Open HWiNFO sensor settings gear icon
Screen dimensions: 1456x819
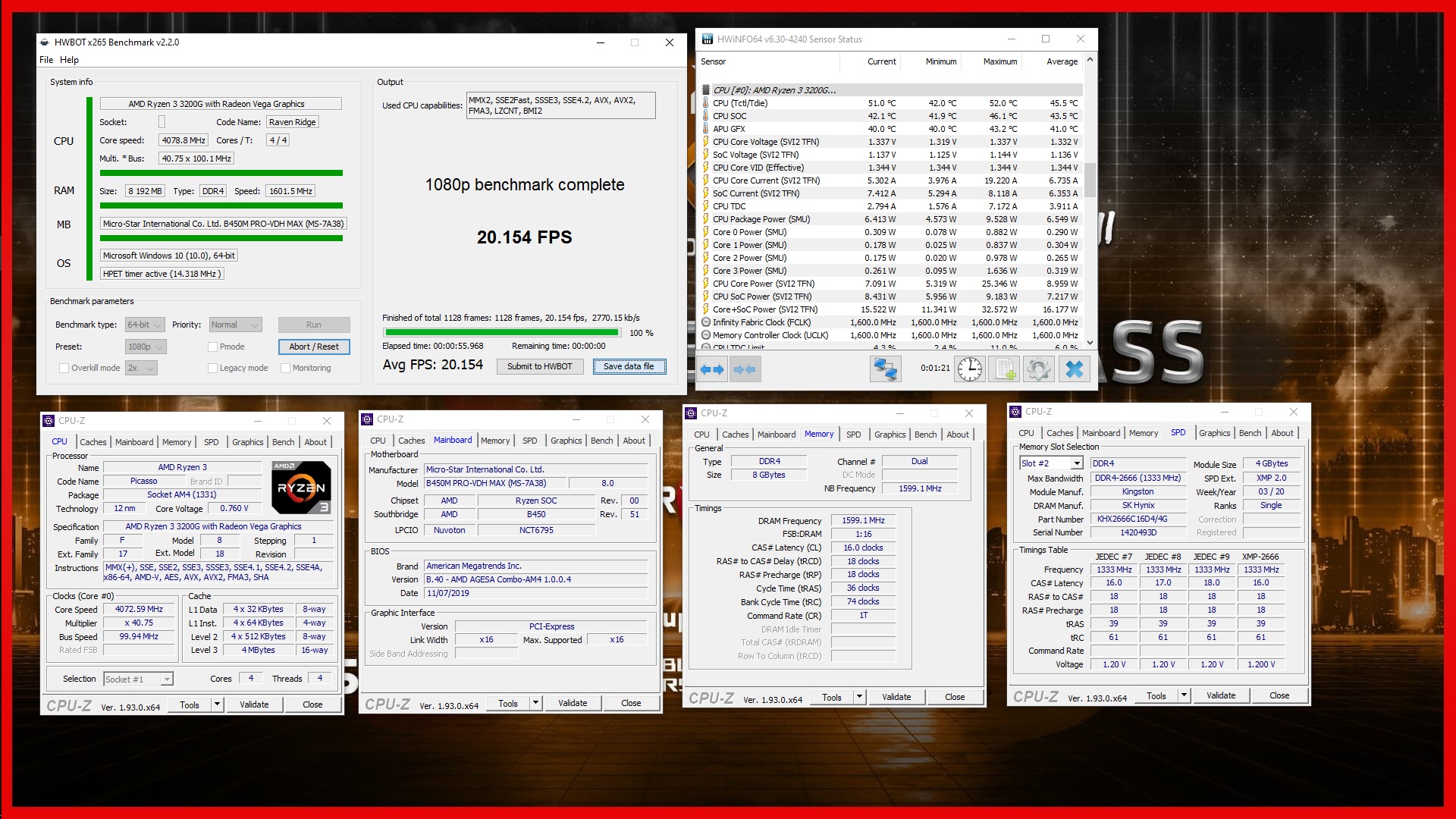point(1039,369)
